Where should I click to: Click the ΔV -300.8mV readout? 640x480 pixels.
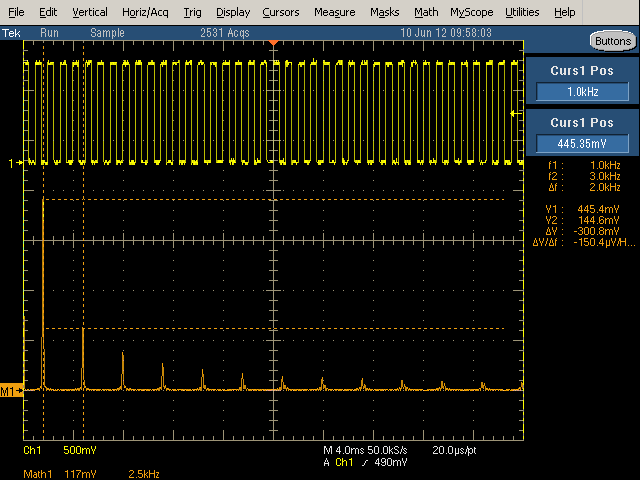coord(582,231)
